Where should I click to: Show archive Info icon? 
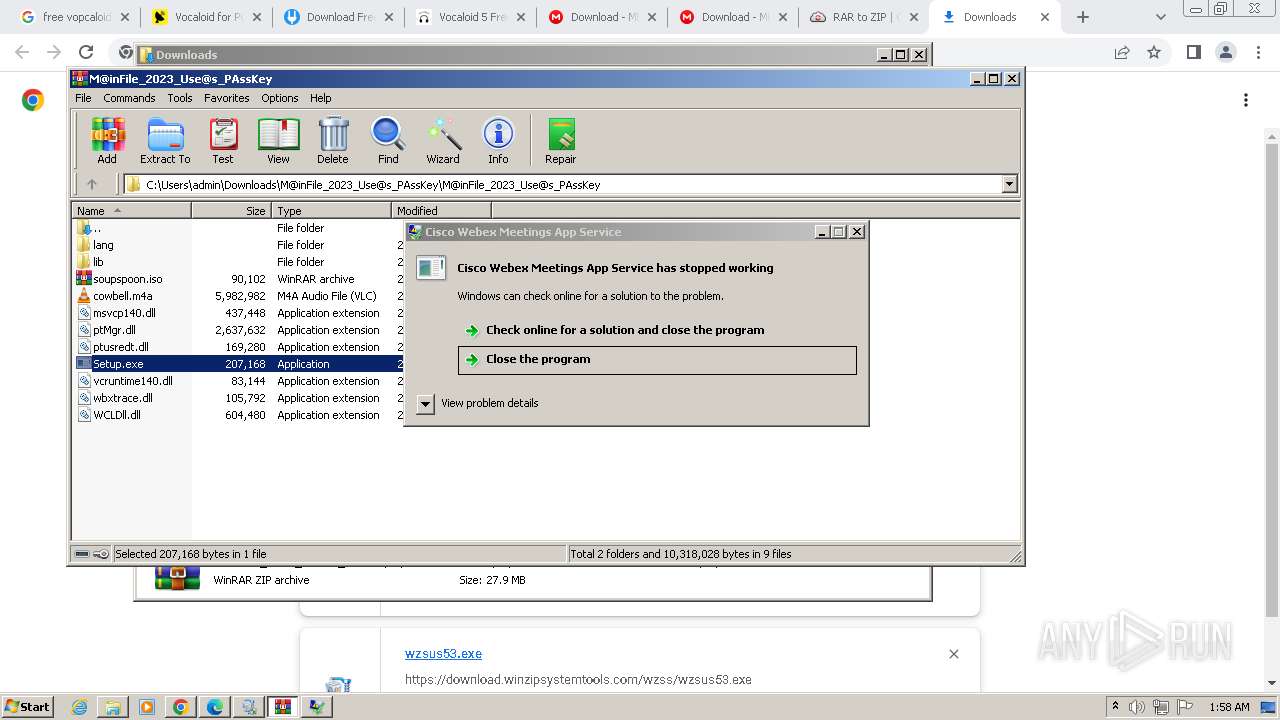click(x=498, y=140)
